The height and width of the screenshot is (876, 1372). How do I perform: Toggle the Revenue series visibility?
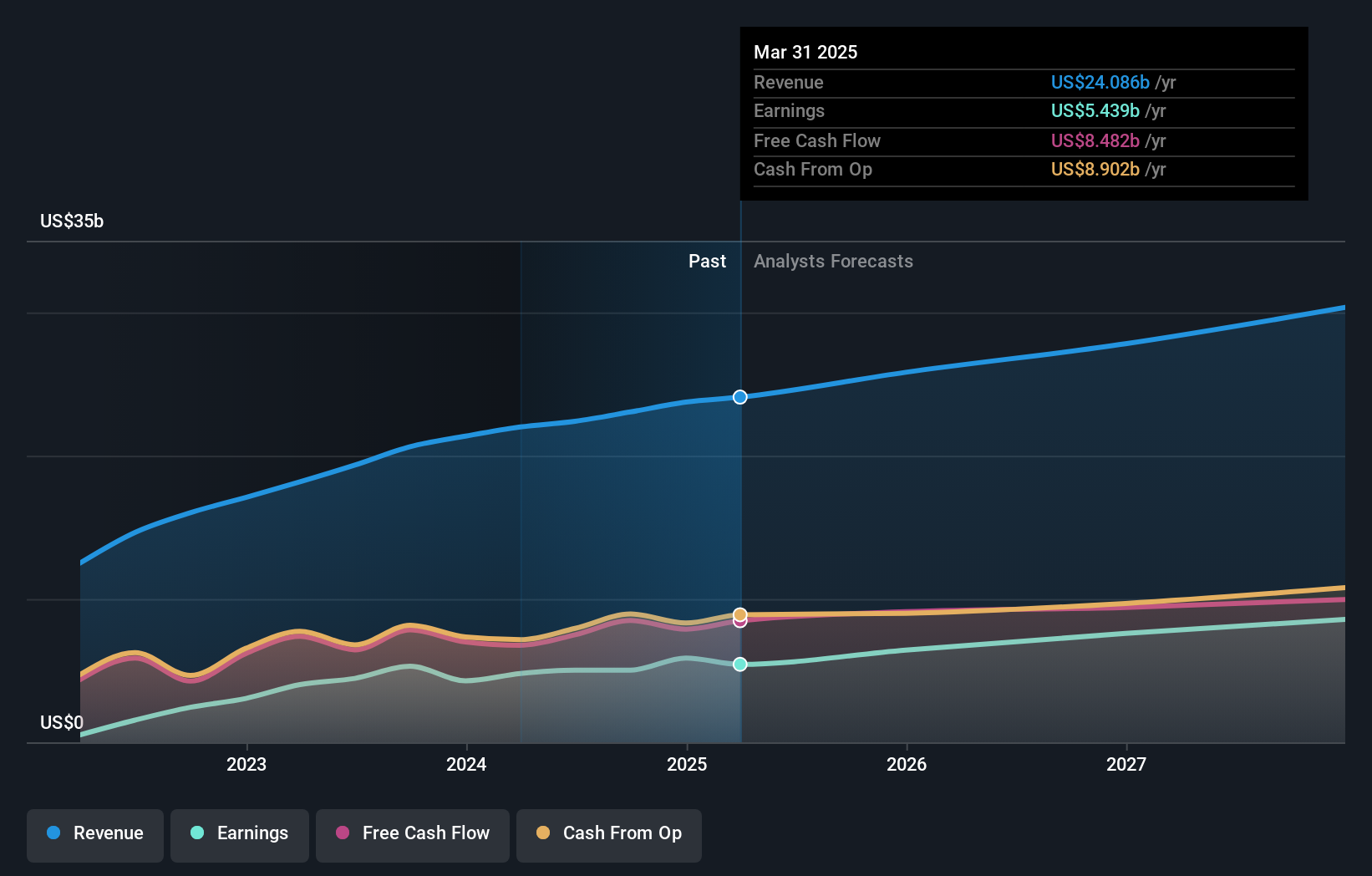94,833
